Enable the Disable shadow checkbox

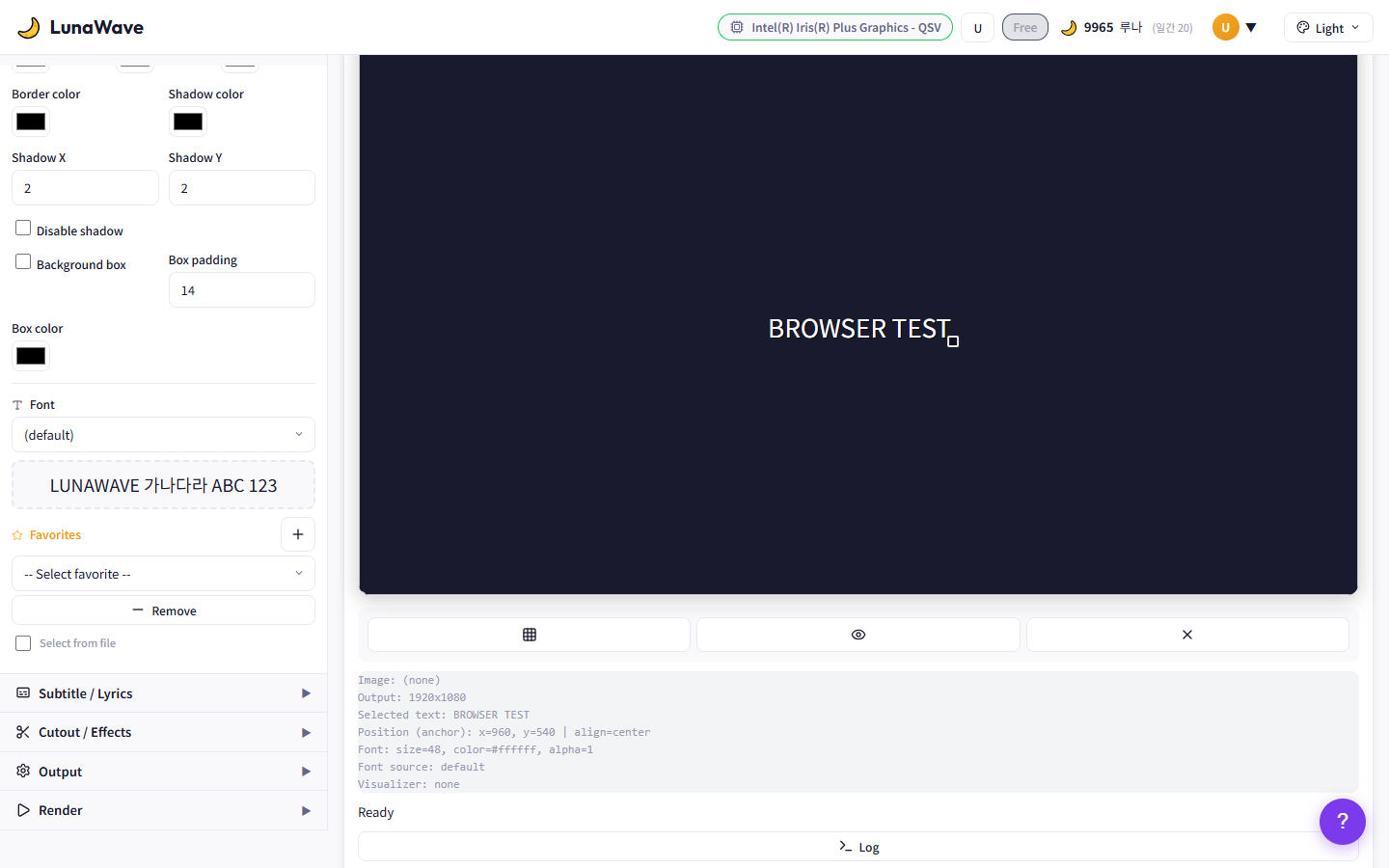point(23,229)
